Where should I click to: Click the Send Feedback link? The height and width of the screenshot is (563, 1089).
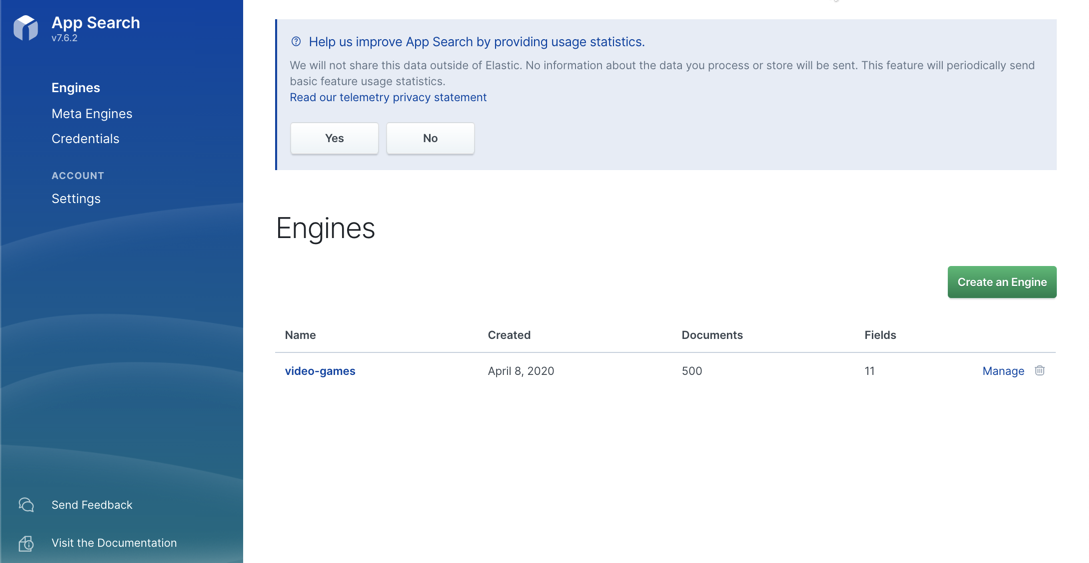point(92,505)
